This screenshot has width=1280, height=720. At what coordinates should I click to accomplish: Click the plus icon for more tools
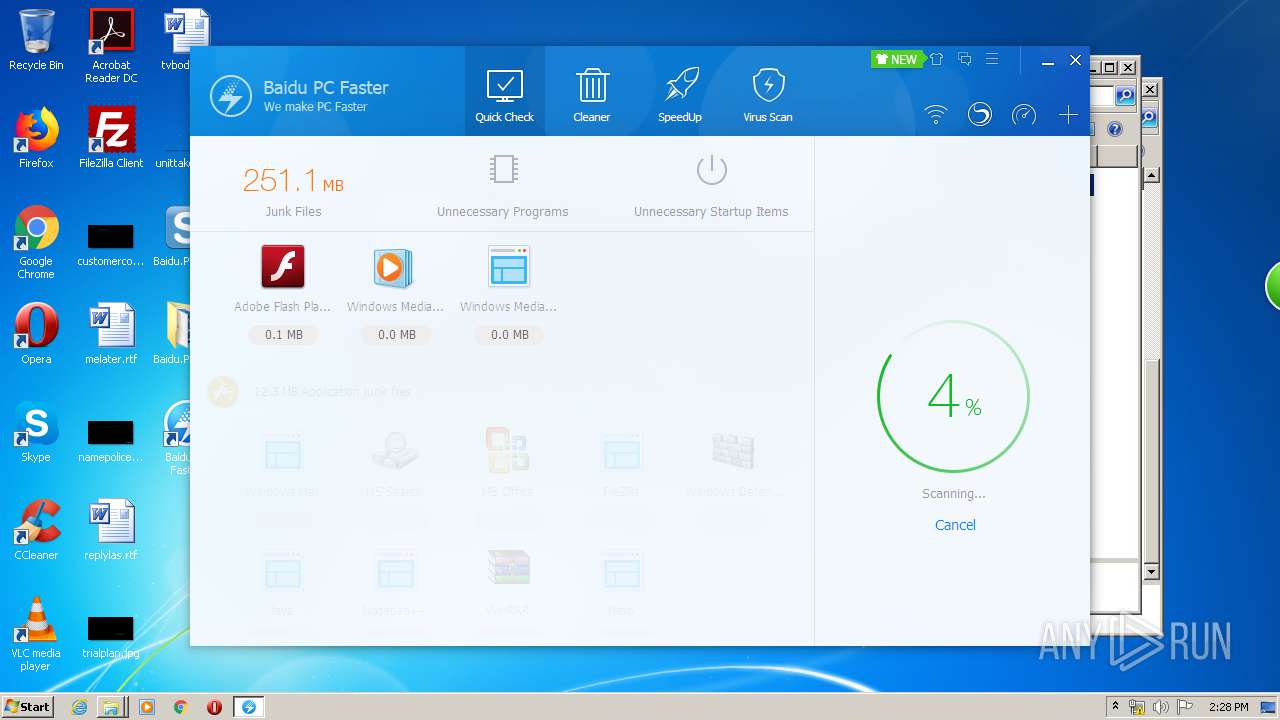[1068, 115]
